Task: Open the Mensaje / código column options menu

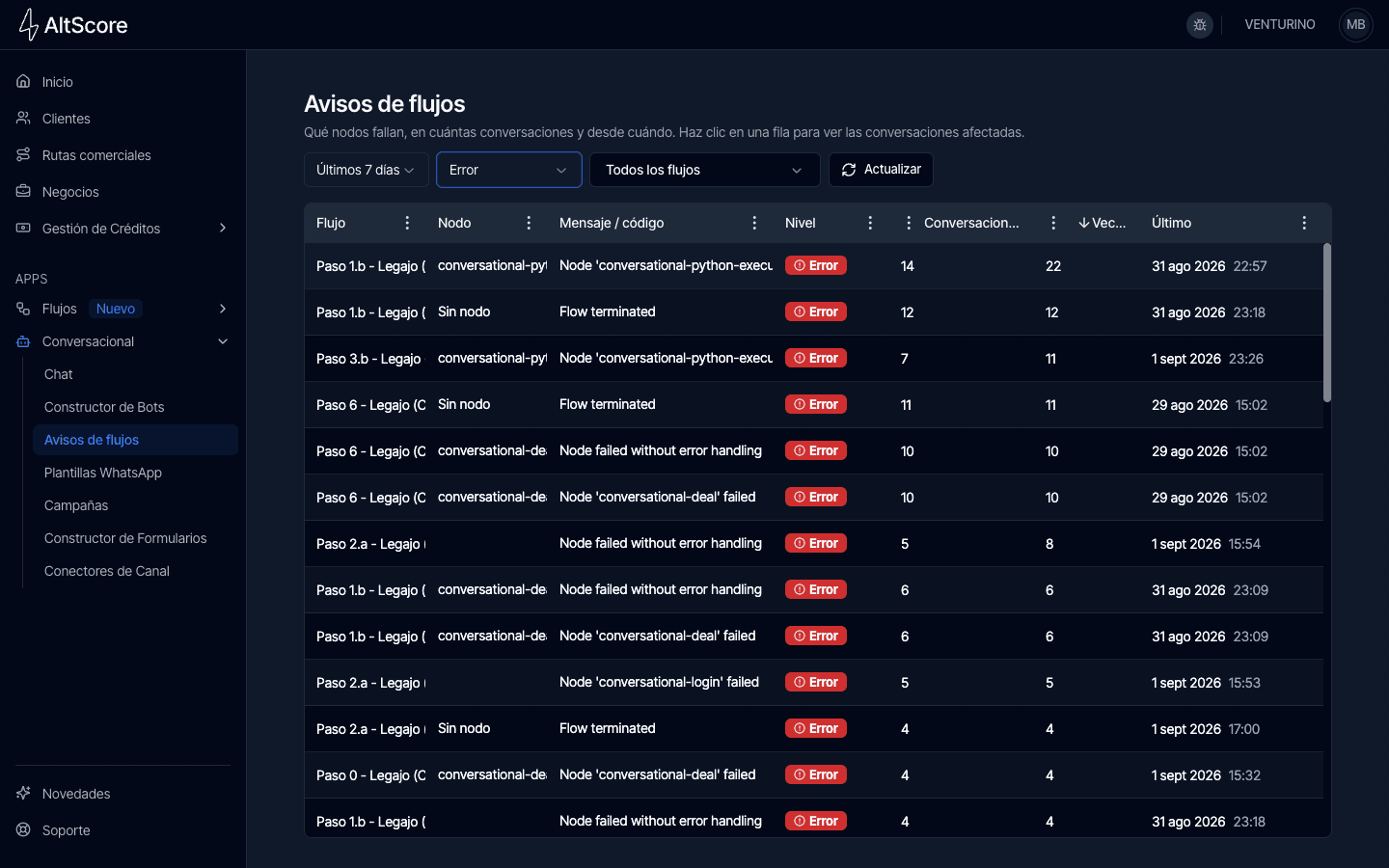Action: (x=754, y=223)
